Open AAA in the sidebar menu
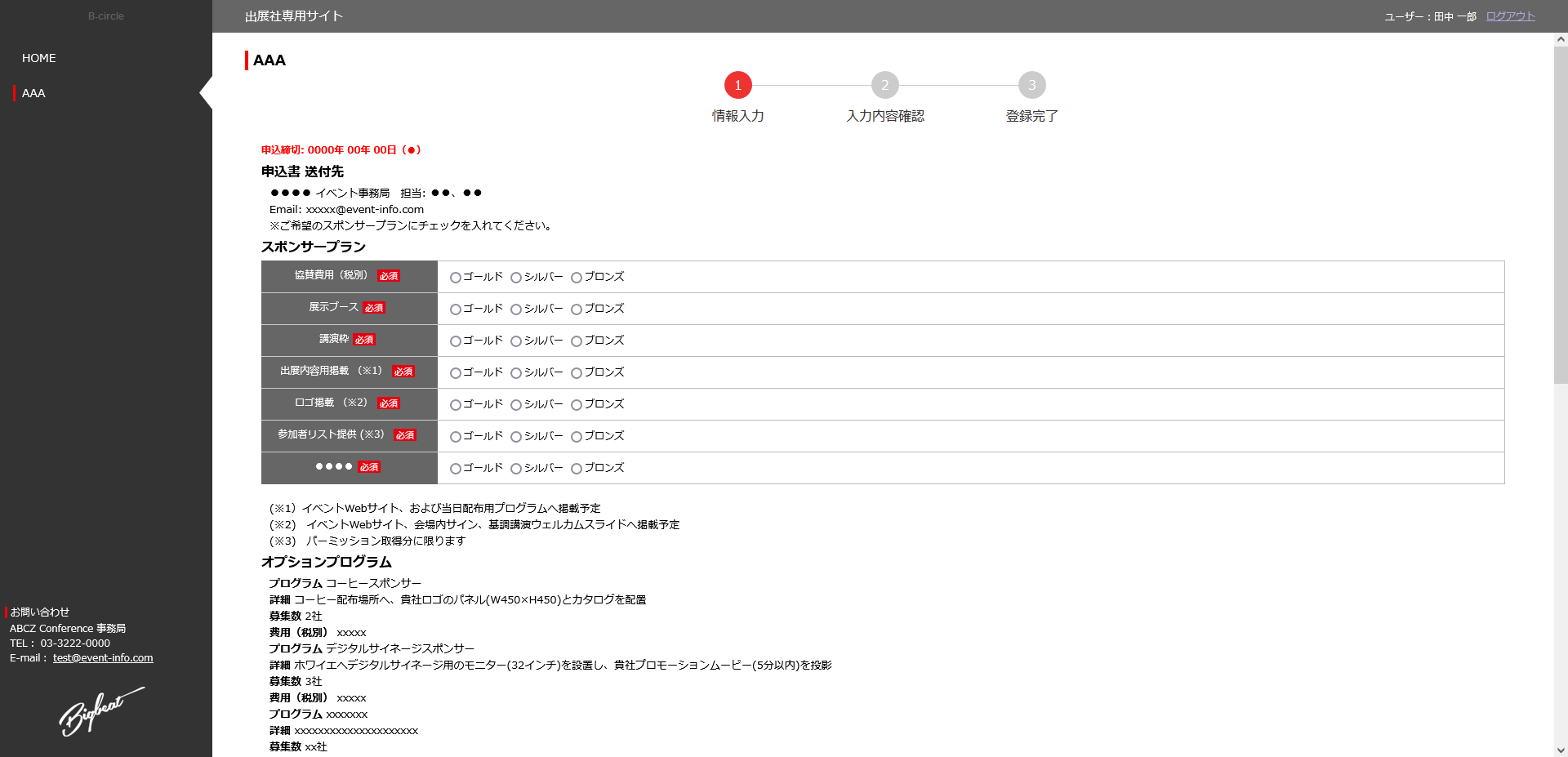Image resolution: width=1568 pixels, height=757 pixels. point(33,93)
